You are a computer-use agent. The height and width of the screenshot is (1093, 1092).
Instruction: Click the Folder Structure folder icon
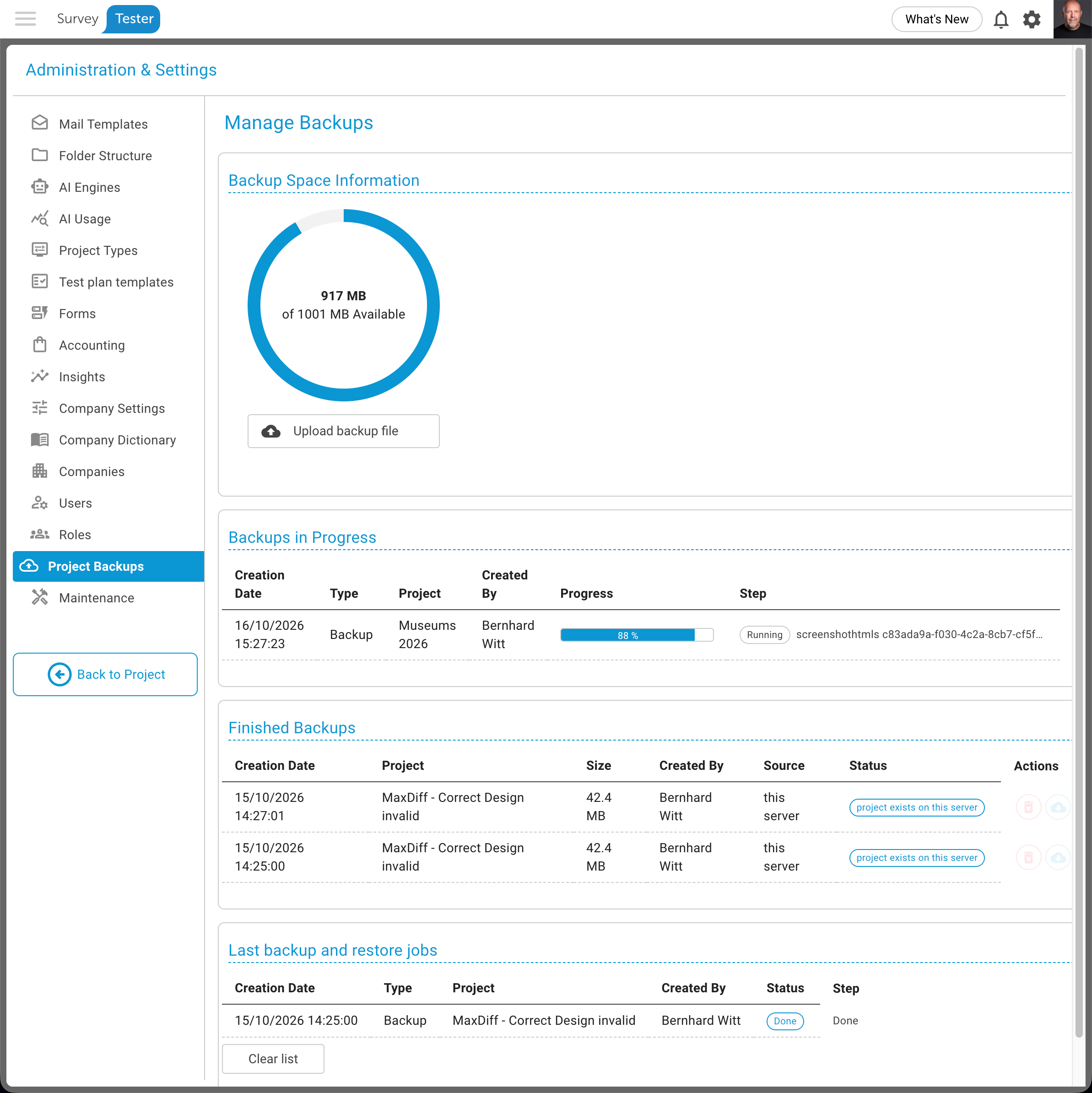click(x=40, y=154)
